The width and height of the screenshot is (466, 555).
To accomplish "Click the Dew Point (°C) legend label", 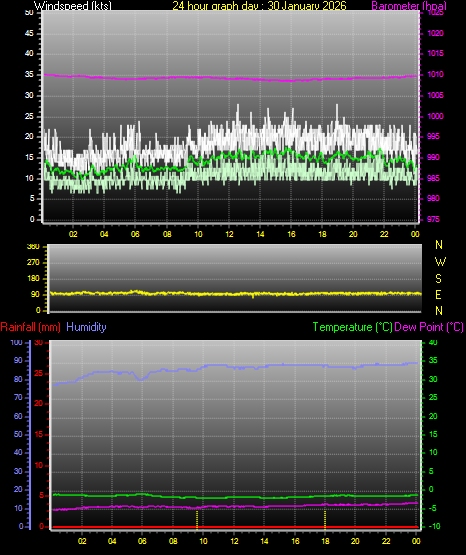I will [429, 327].
